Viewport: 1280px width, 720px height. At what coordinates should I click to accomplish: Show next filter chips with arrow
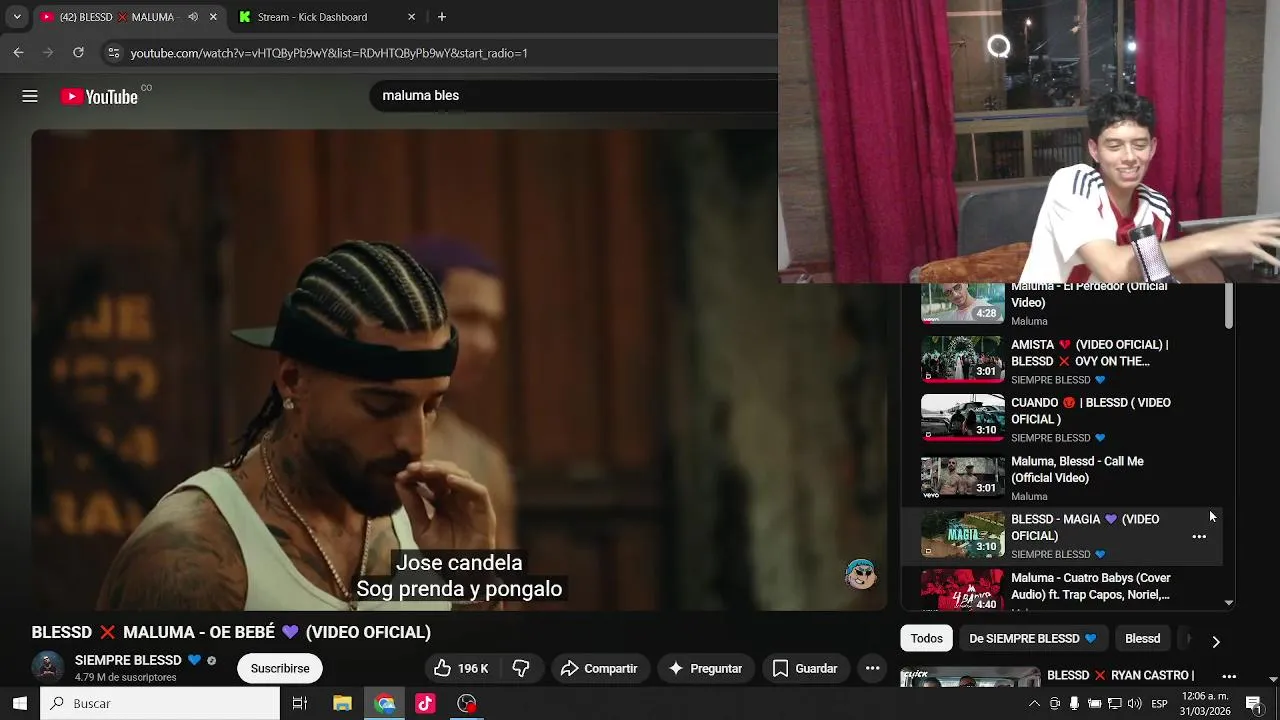[1216, 641]
